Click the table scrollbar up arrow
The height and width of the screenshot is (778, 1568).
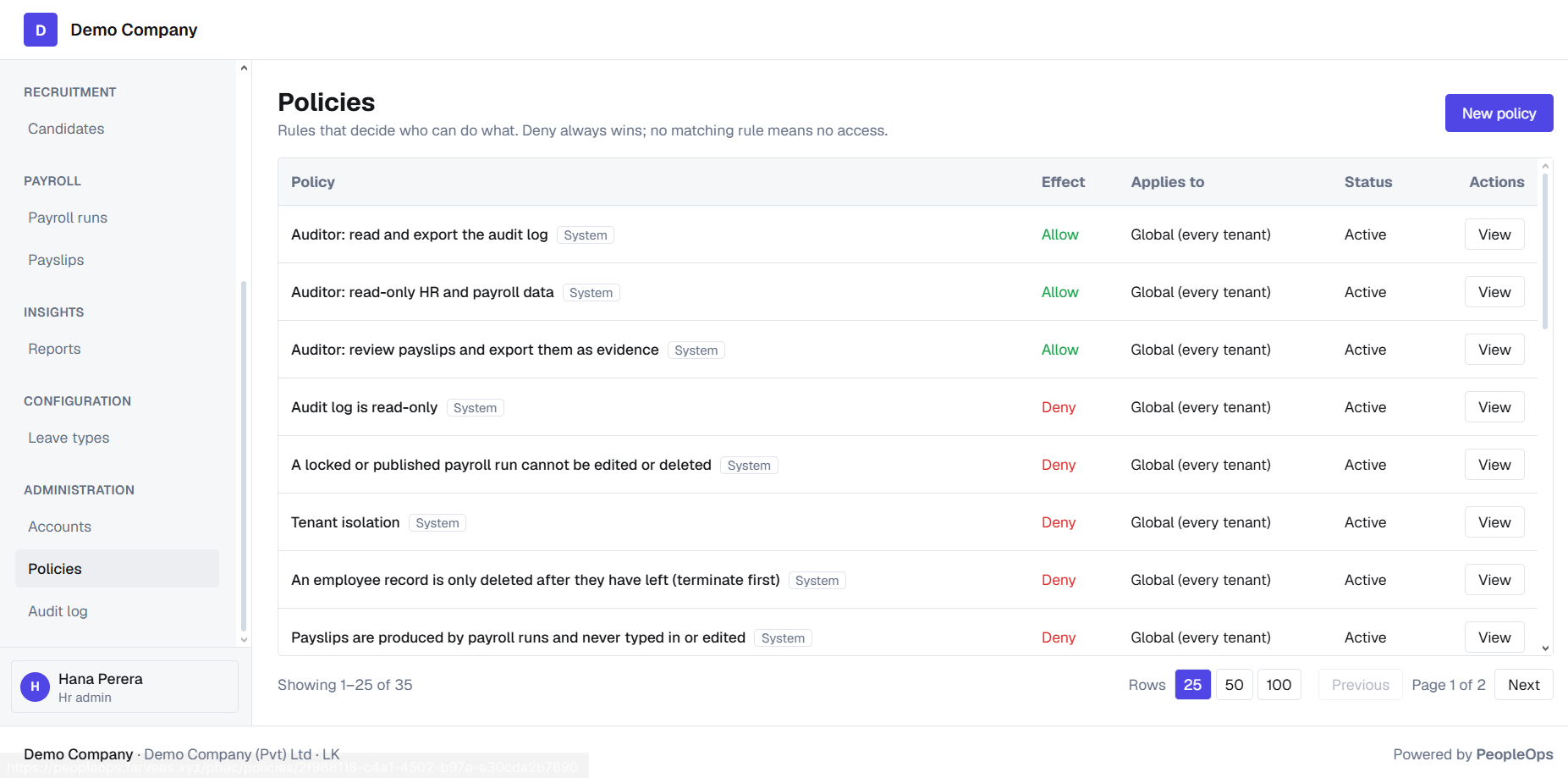[1545, 166]
